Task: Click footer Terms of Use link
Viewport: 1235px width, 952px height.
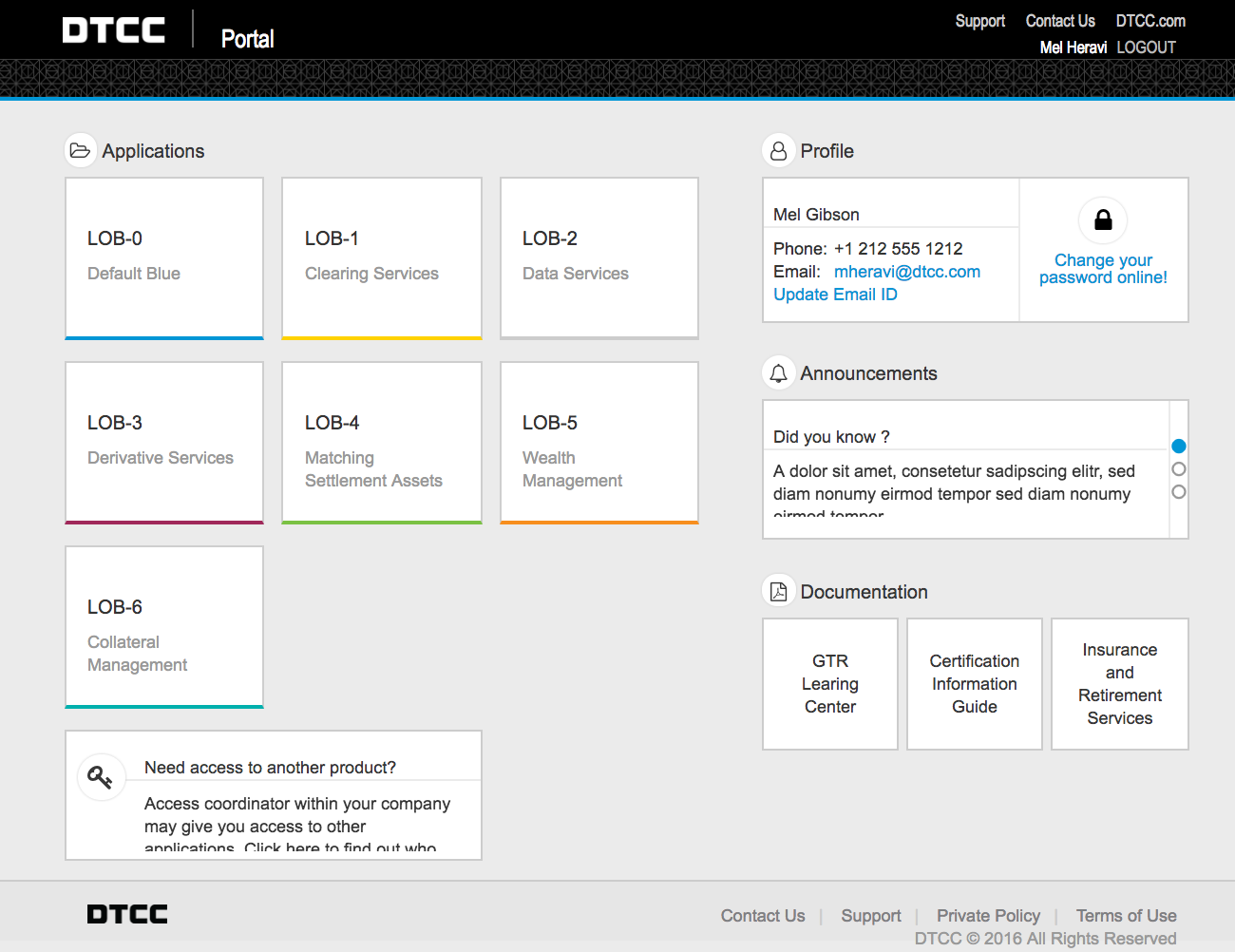Action: (x=1127, y=916)
